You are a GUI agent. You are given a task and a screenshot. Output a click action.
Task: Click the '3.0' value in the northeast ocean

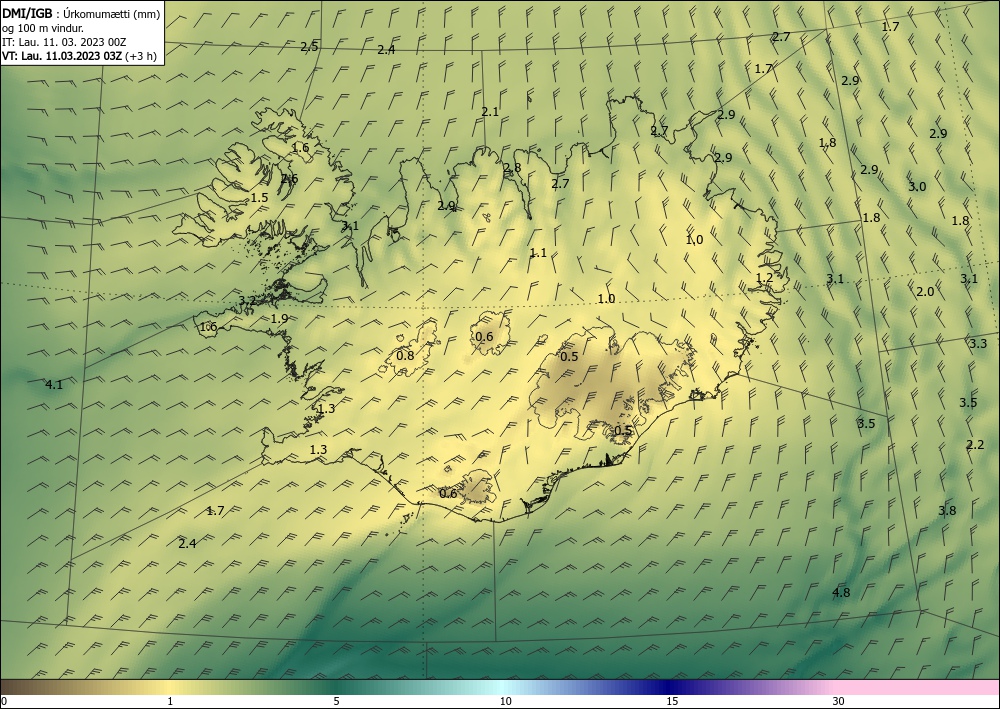coord(917,187)
